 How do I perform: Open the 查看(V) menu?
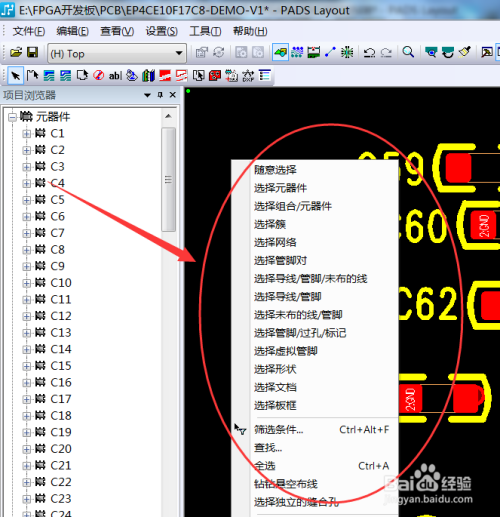pos(117,31)
